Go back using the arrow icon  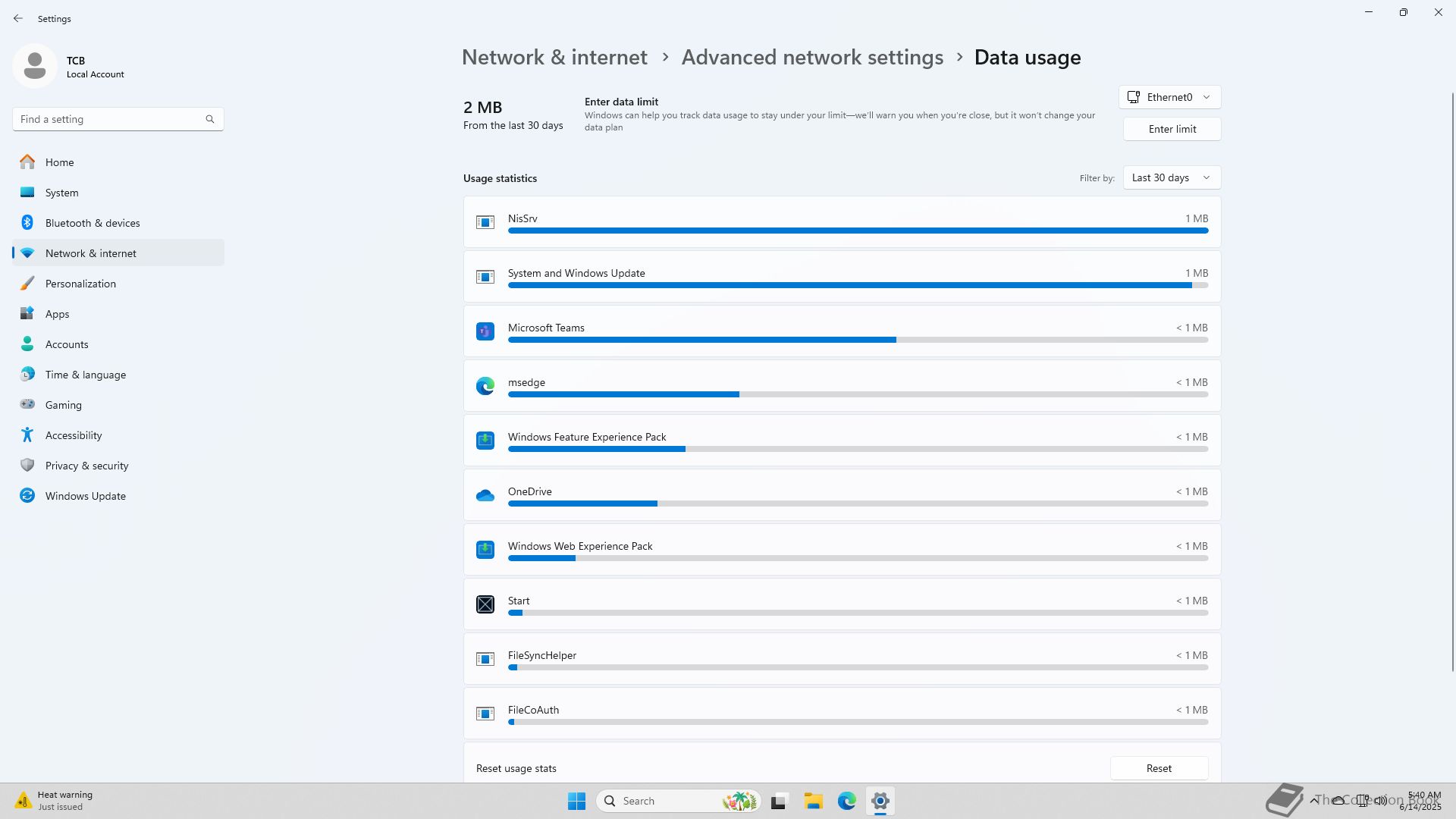click(x=18, y=18)
